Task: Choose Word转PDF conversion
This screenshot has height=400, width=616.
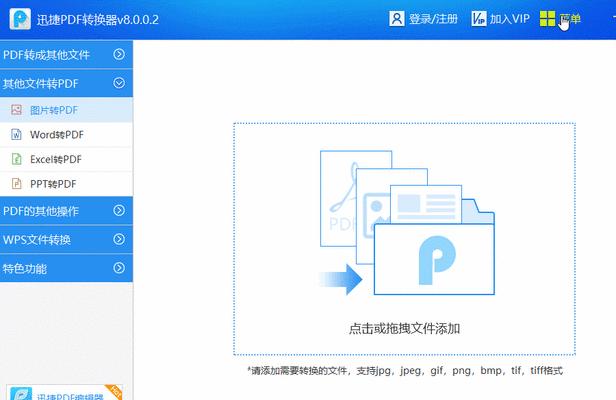Action: tap(66, 135)
